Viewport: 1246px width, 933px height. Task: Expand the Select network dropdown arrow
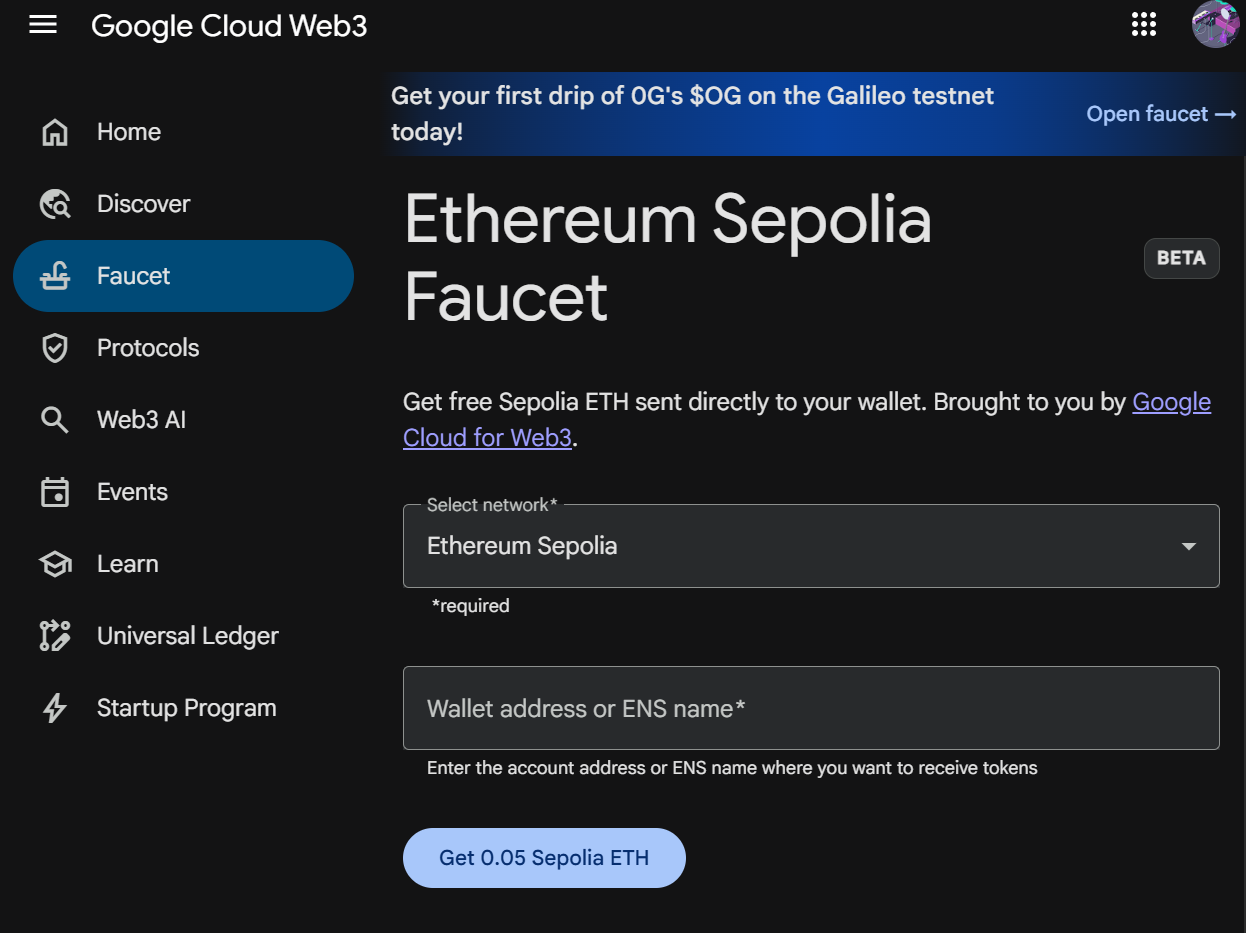click(x=1188, y=546)
